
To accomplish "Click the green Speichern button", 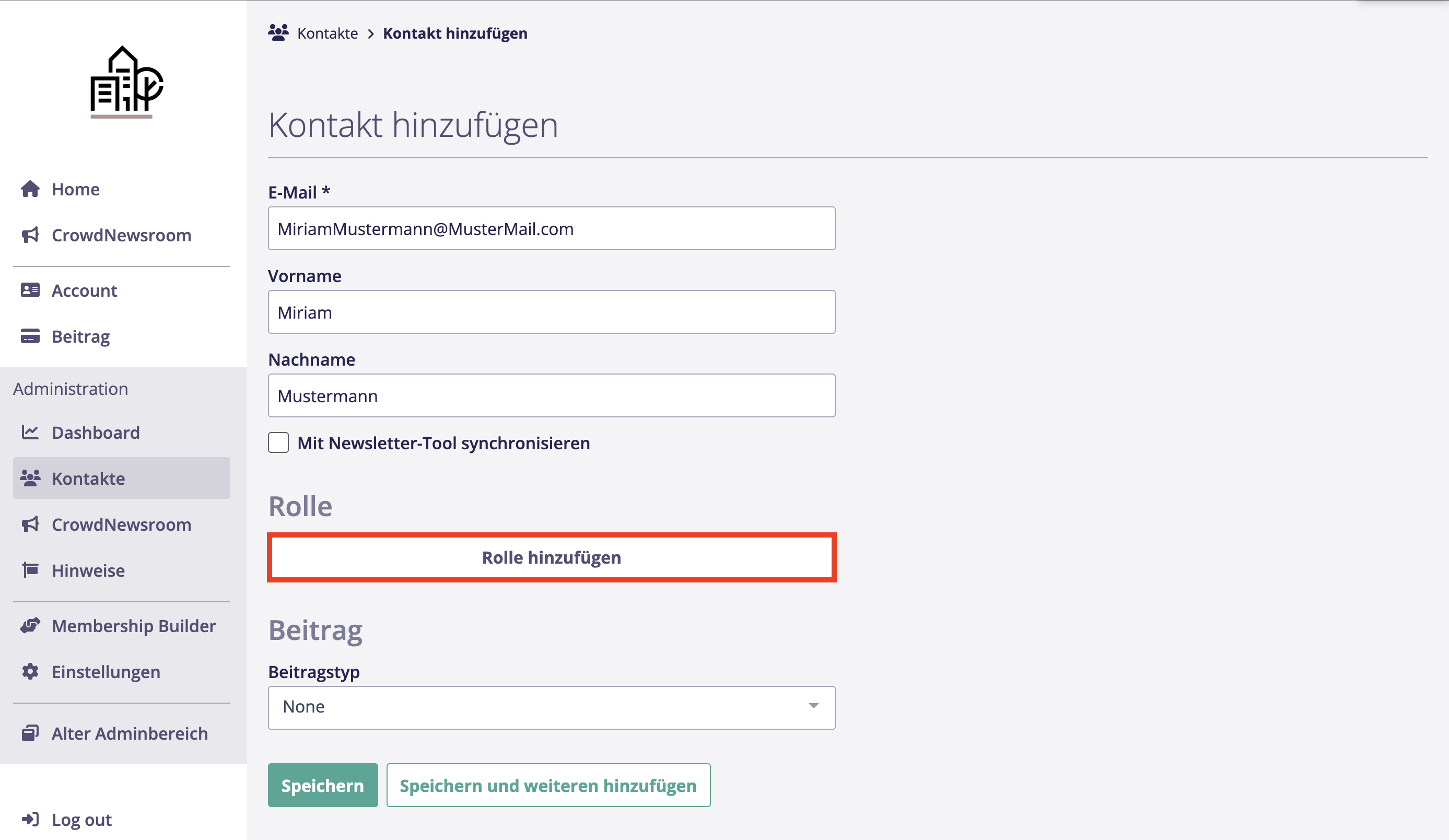I will [323, 785].
